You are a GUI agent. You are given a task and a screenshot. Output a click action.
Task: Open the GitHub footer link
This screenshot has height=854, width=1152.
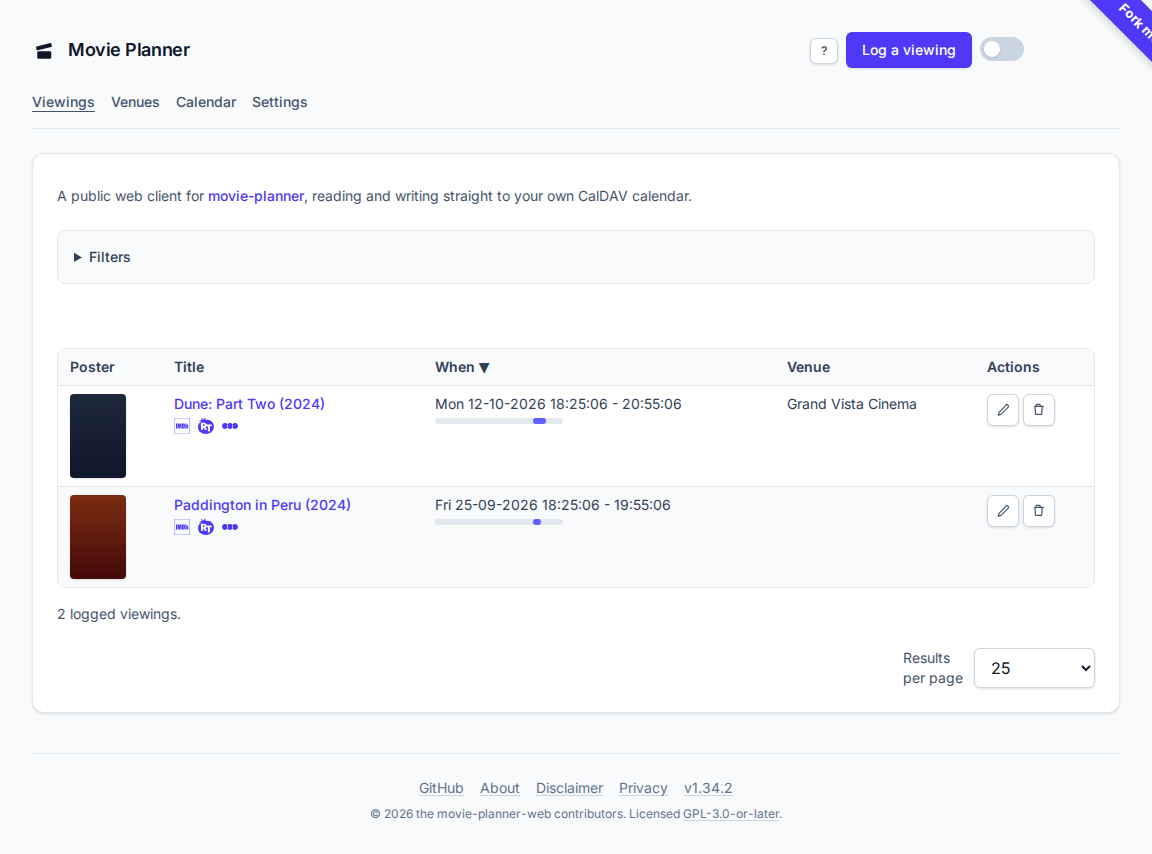point(441,788)
